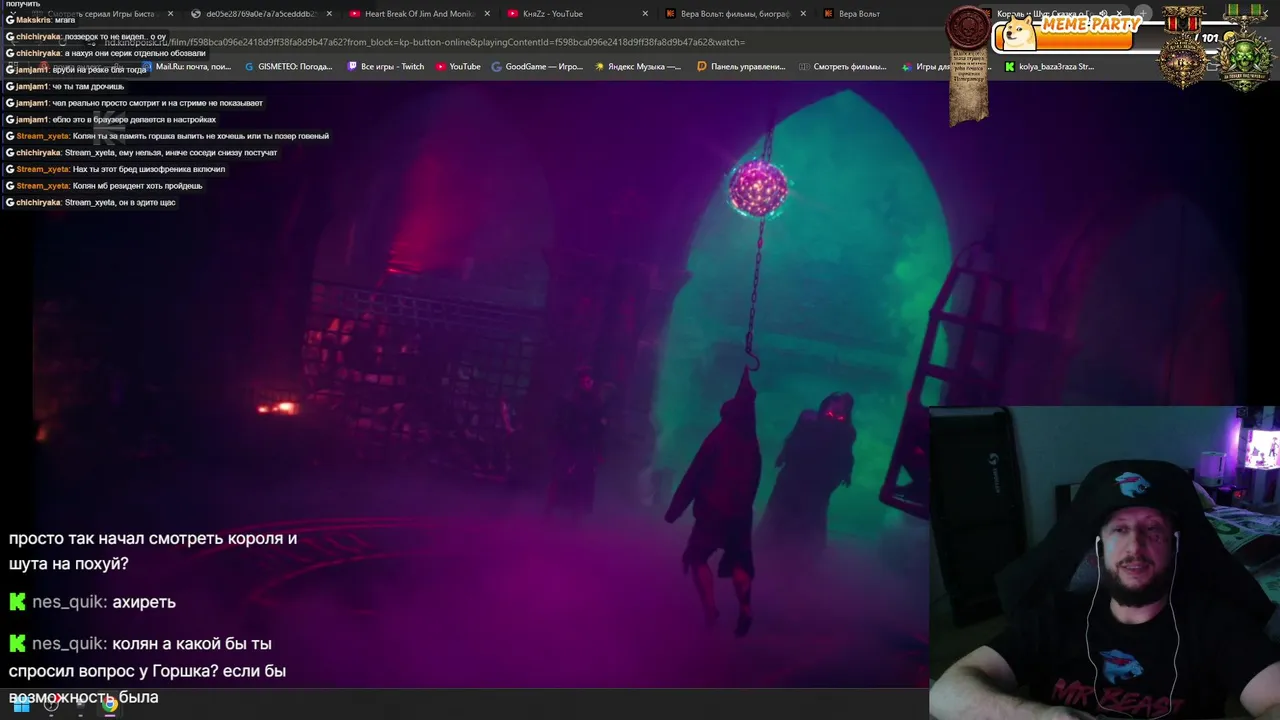Mute the 'Король и Шут' tab audio icon
The width and height of the screenshot is (1280, 720).
(x=1103, y=14)
